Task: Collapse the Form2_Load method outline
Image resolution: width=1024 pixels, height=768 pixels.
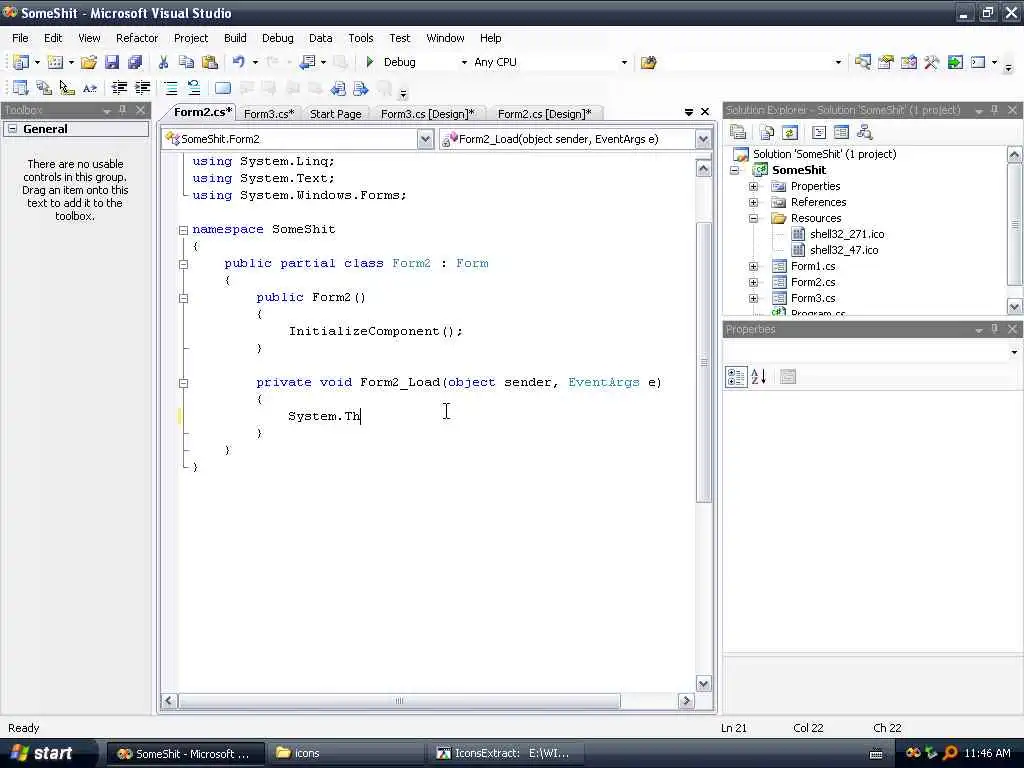Action: tap(184, 383)
